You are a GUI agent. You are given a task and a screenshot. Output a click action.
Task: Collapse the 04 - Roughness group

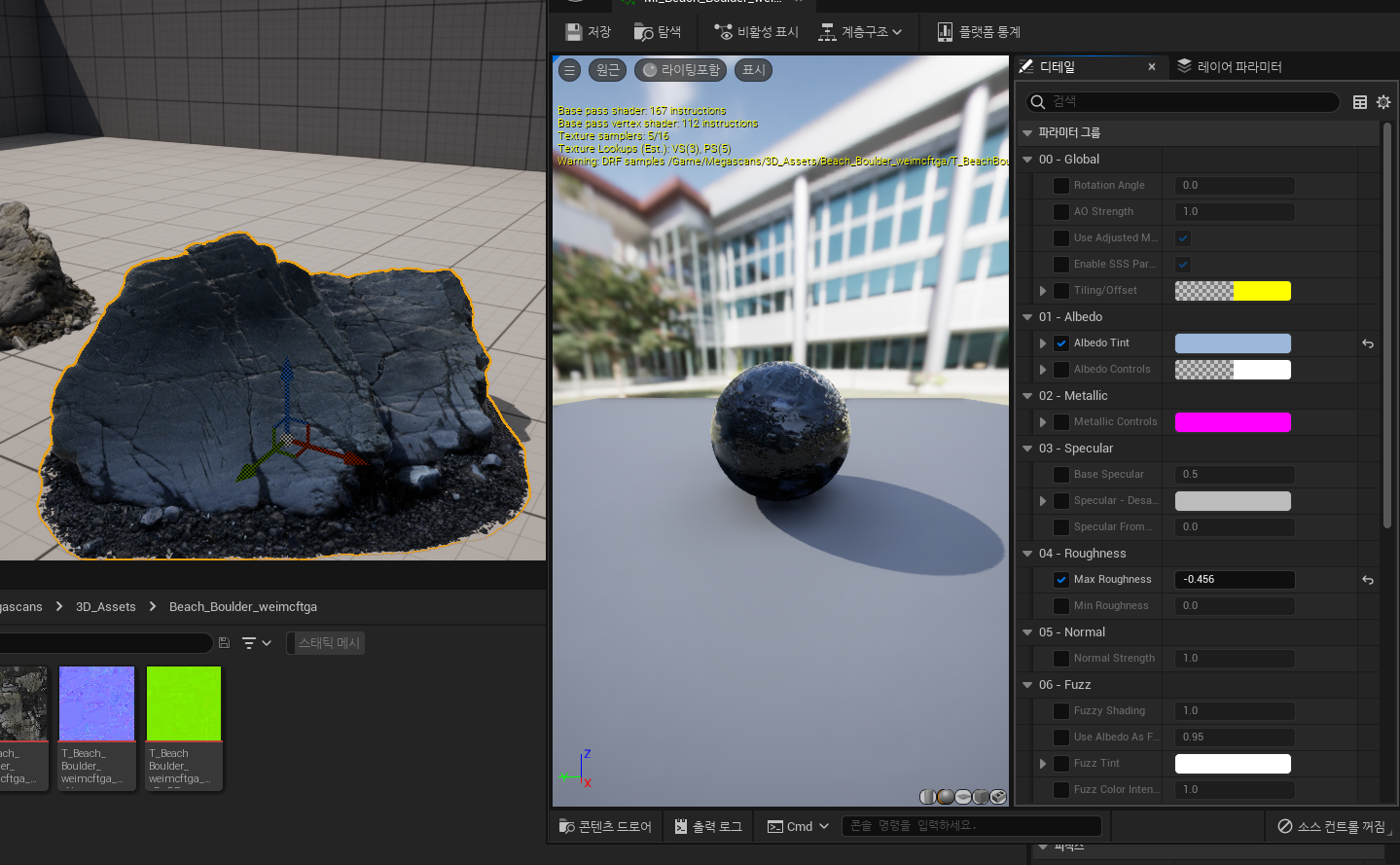pos(1027,554)
